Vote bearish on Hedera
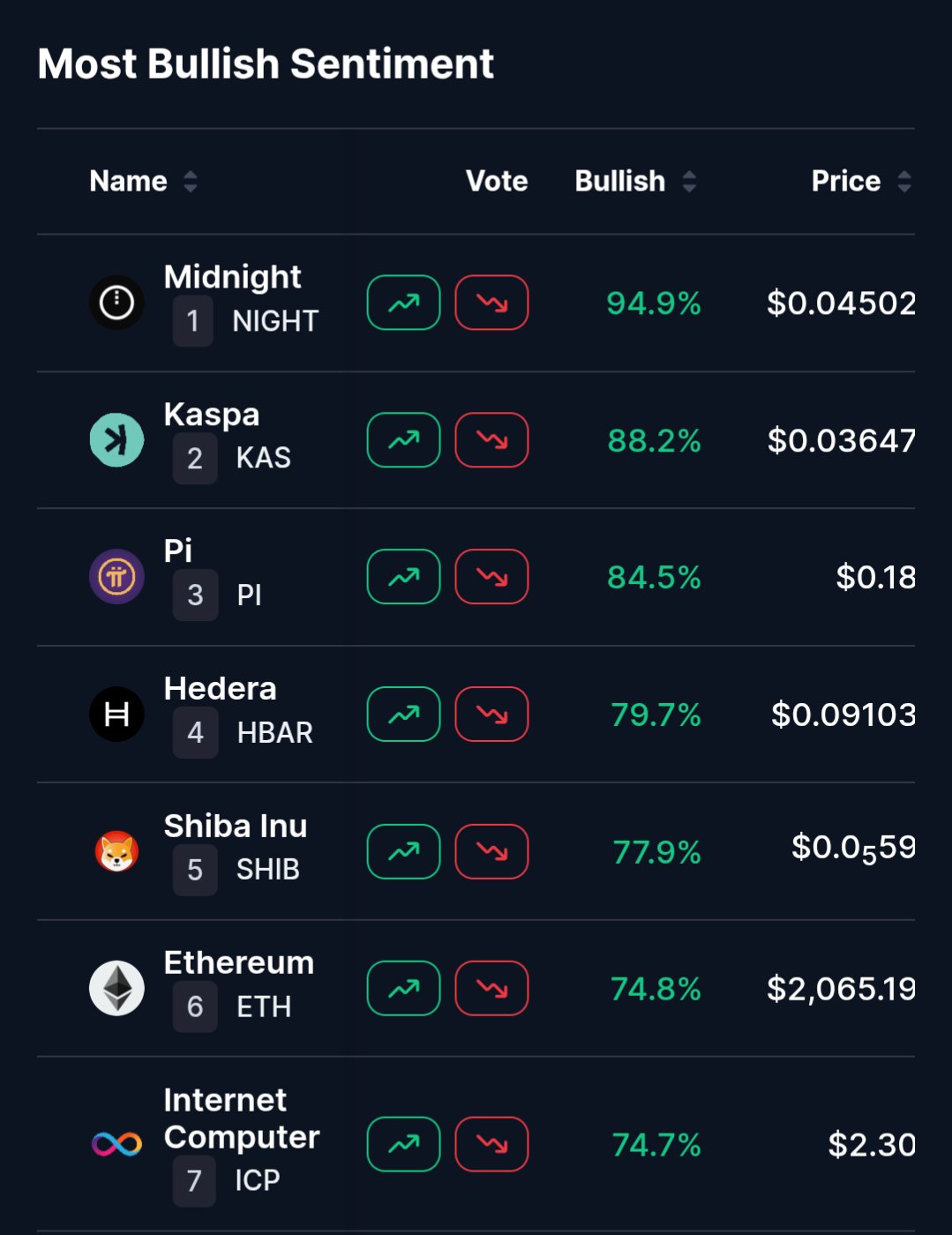Viewport: 952px width, 1235px height. (491, 714)
